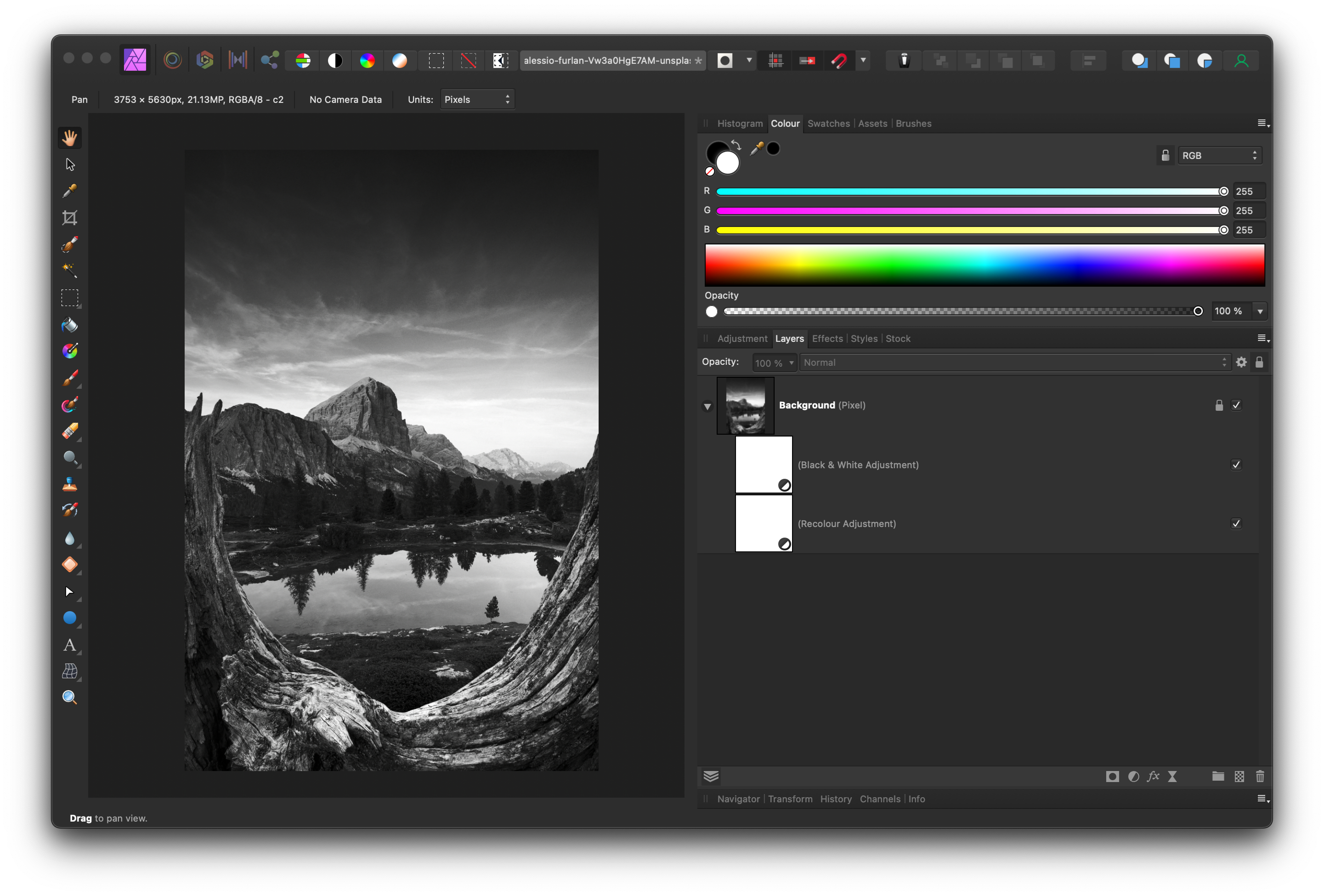Switch to Effects tab
1324x896 pixels.
(x=827, y=339)
